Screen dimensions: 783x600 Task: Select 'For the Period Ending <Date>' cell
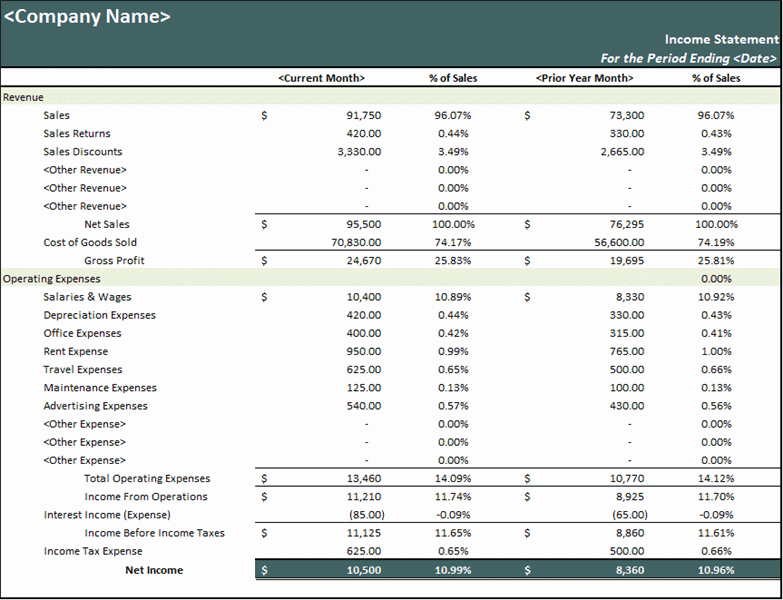(x=689, y=58)
